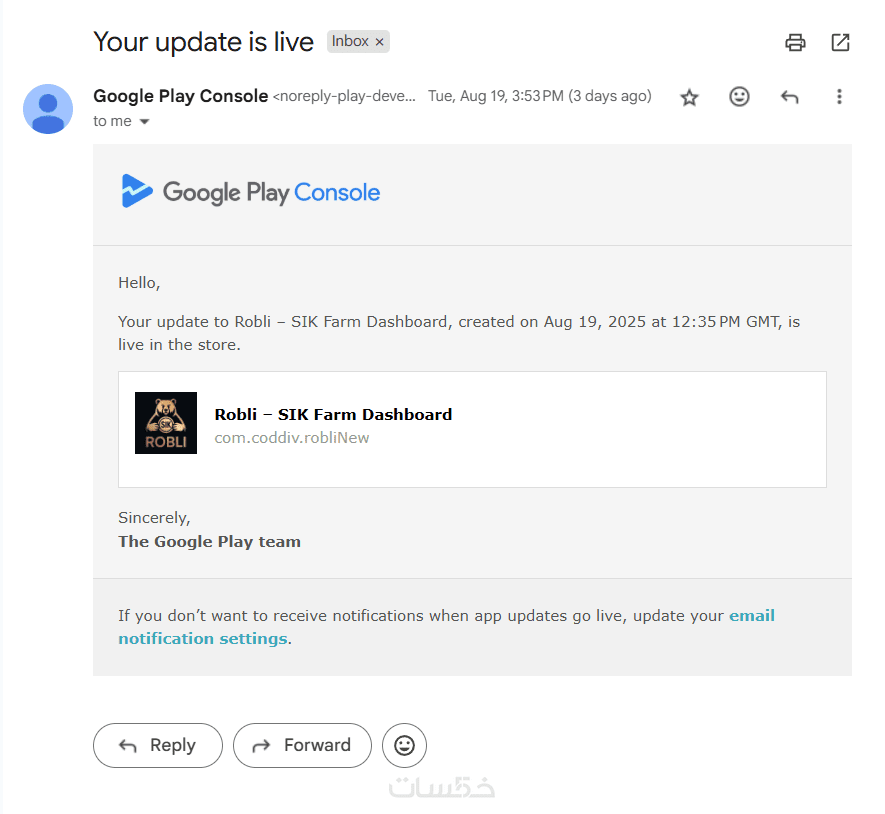Click the package name com.coddiv.robliNew
Image resolution: width=885 pixels, height=814 pixels.
[x=292, y=437]
